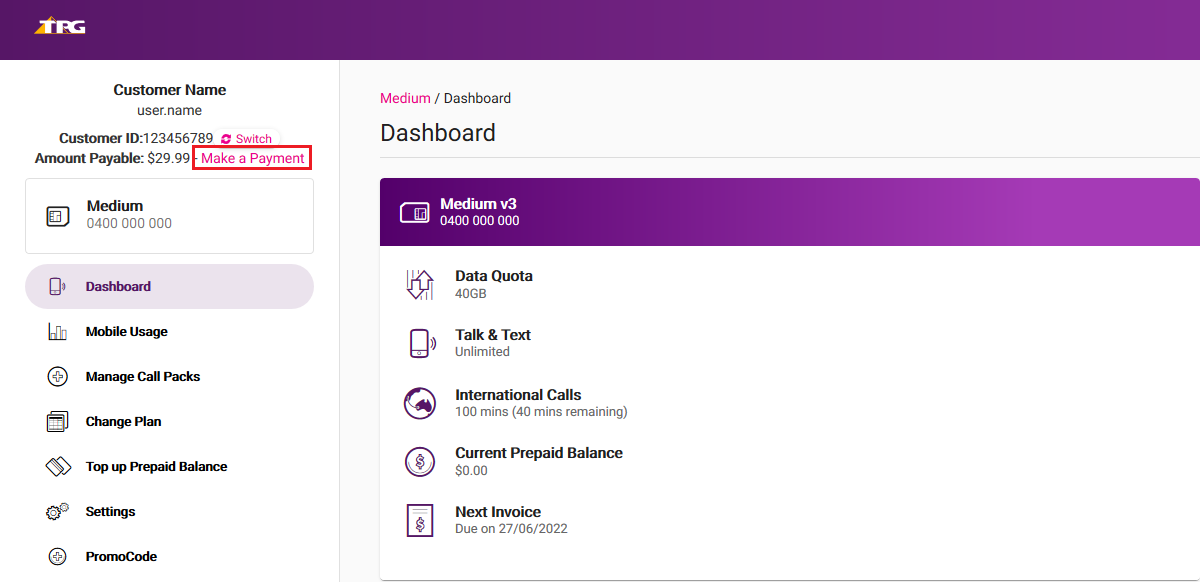Click the International Calls globe icon
This screenshot has width=1200, height=582.
419,402
